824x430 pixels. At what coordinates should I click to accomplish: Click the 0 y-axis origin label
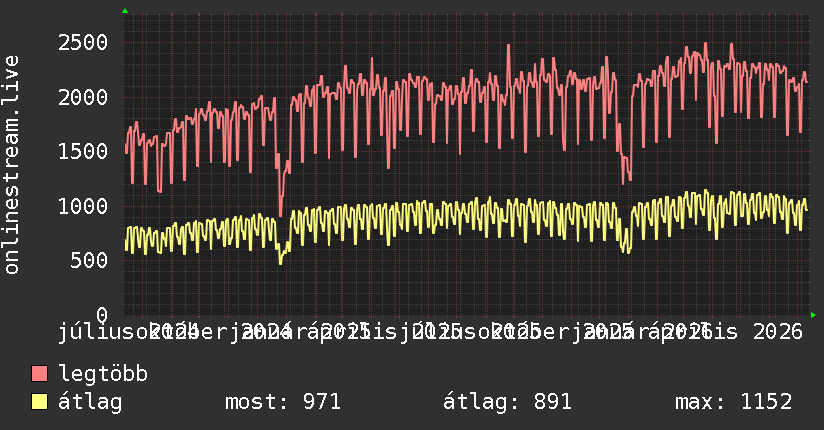pos(102,315)
